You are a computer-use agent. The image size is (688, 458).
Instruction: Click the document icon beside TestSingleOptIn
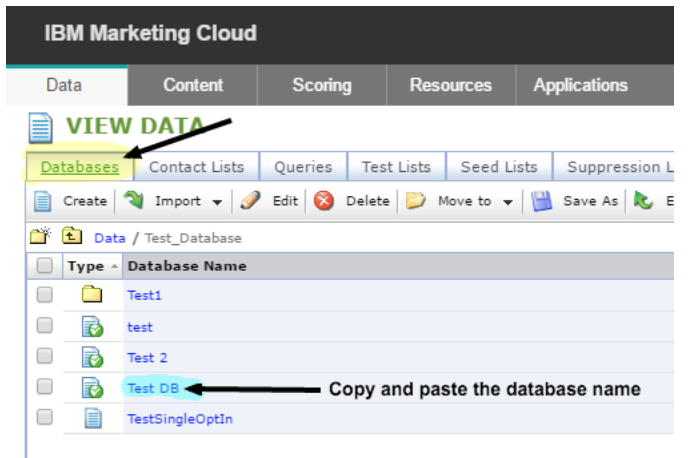point(93,418)
